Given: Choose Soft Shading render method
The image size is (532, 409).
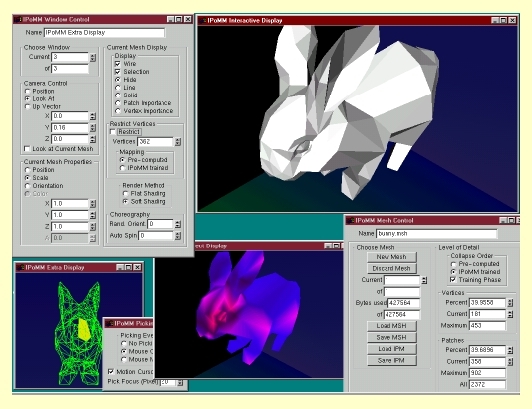Looking at the screenshot, I should (126, 202).
